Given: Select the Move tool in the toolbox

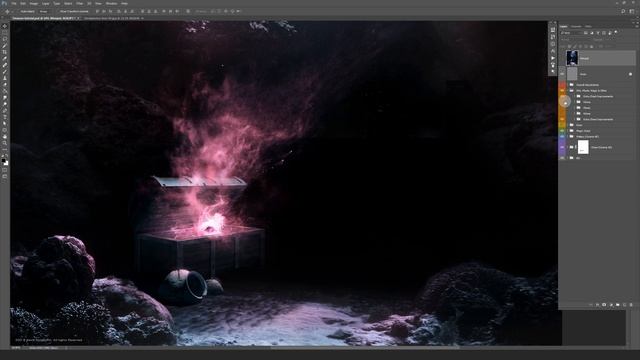Looking at the screenshot, I should (x=5, y=26).
